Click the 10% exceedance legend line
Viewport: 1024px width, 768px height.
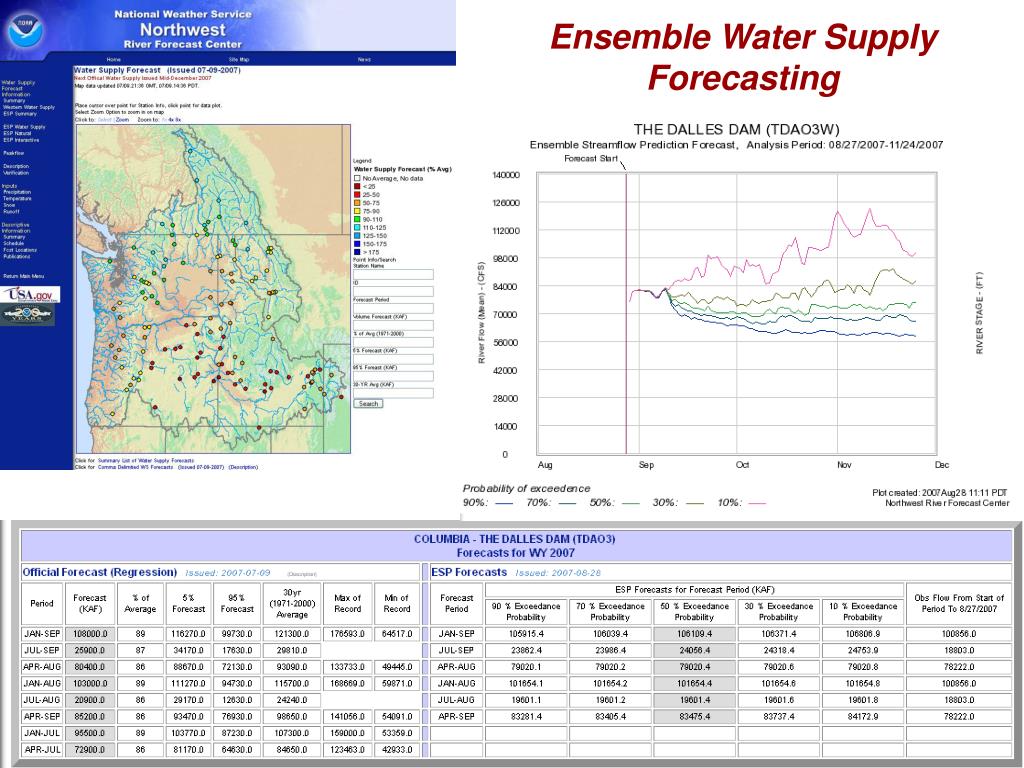click(x=758, y=503)
